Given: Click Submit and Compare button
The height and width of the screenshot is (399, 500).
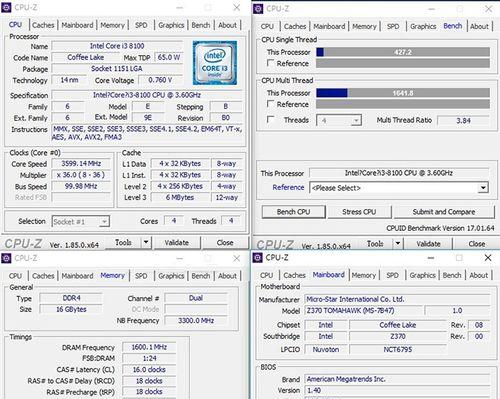Looking at the screenshot, I should pos(444,212).
